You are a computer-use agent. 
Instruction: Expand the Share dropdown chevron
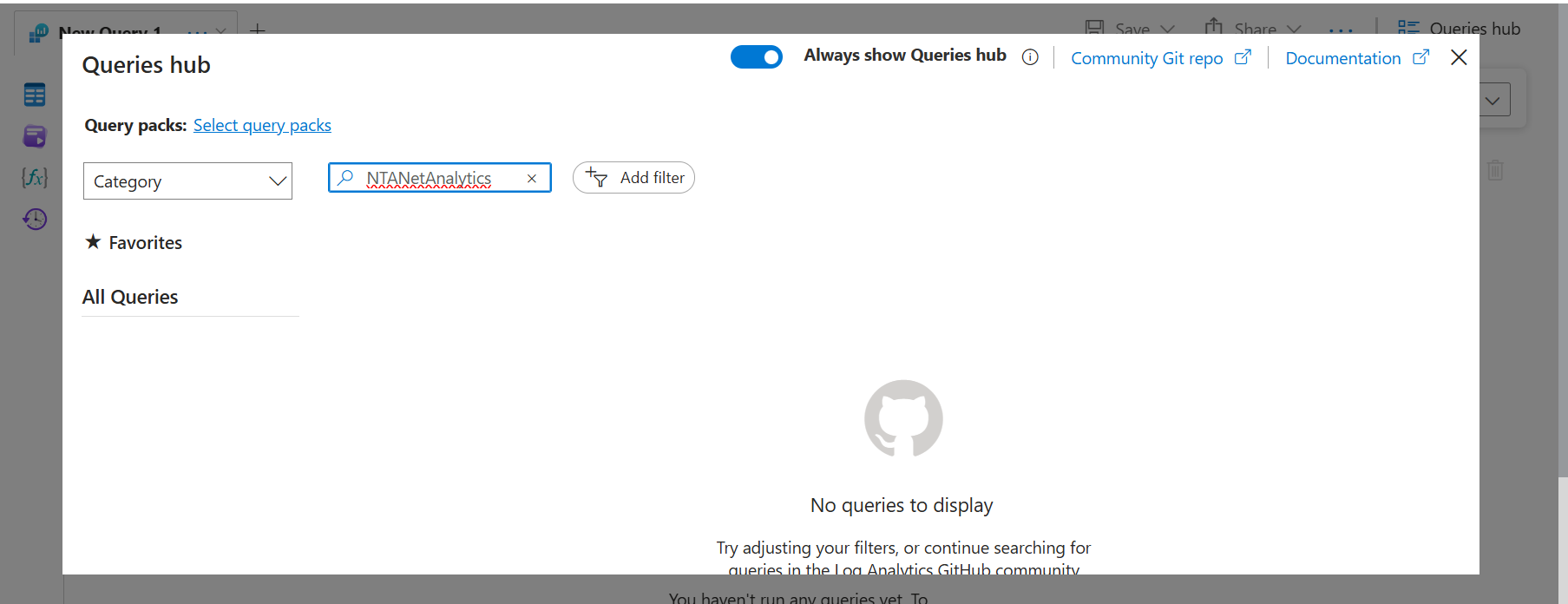(x=1294, y=29)
